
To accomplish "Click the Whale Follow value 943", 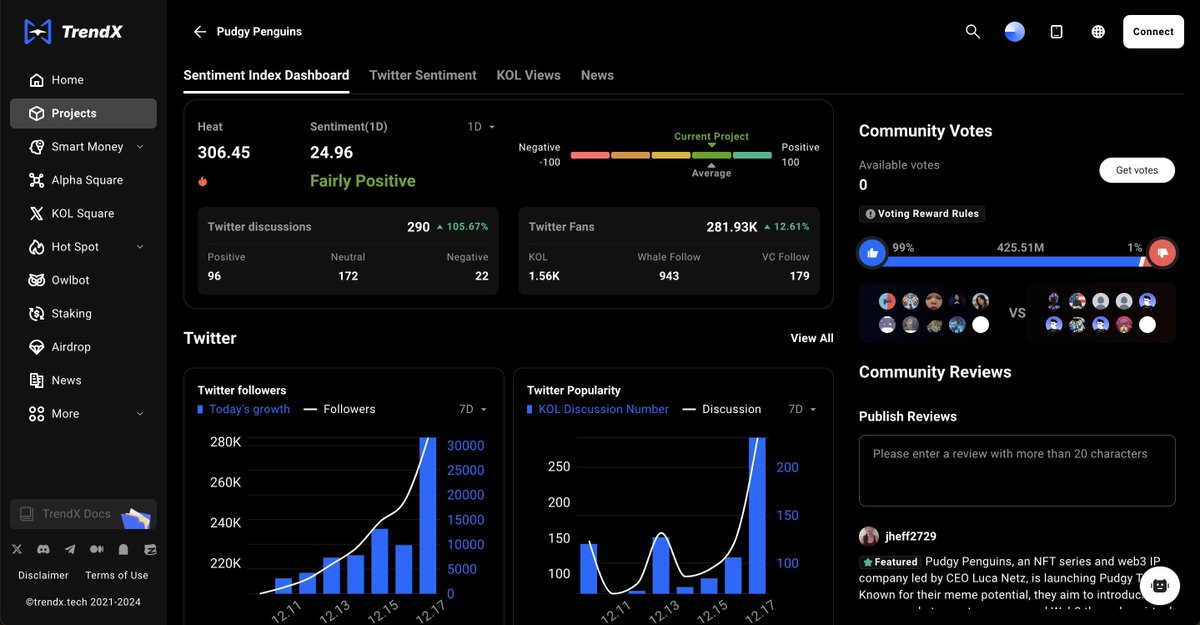I will pyautogui.click(x=669, y=276).
